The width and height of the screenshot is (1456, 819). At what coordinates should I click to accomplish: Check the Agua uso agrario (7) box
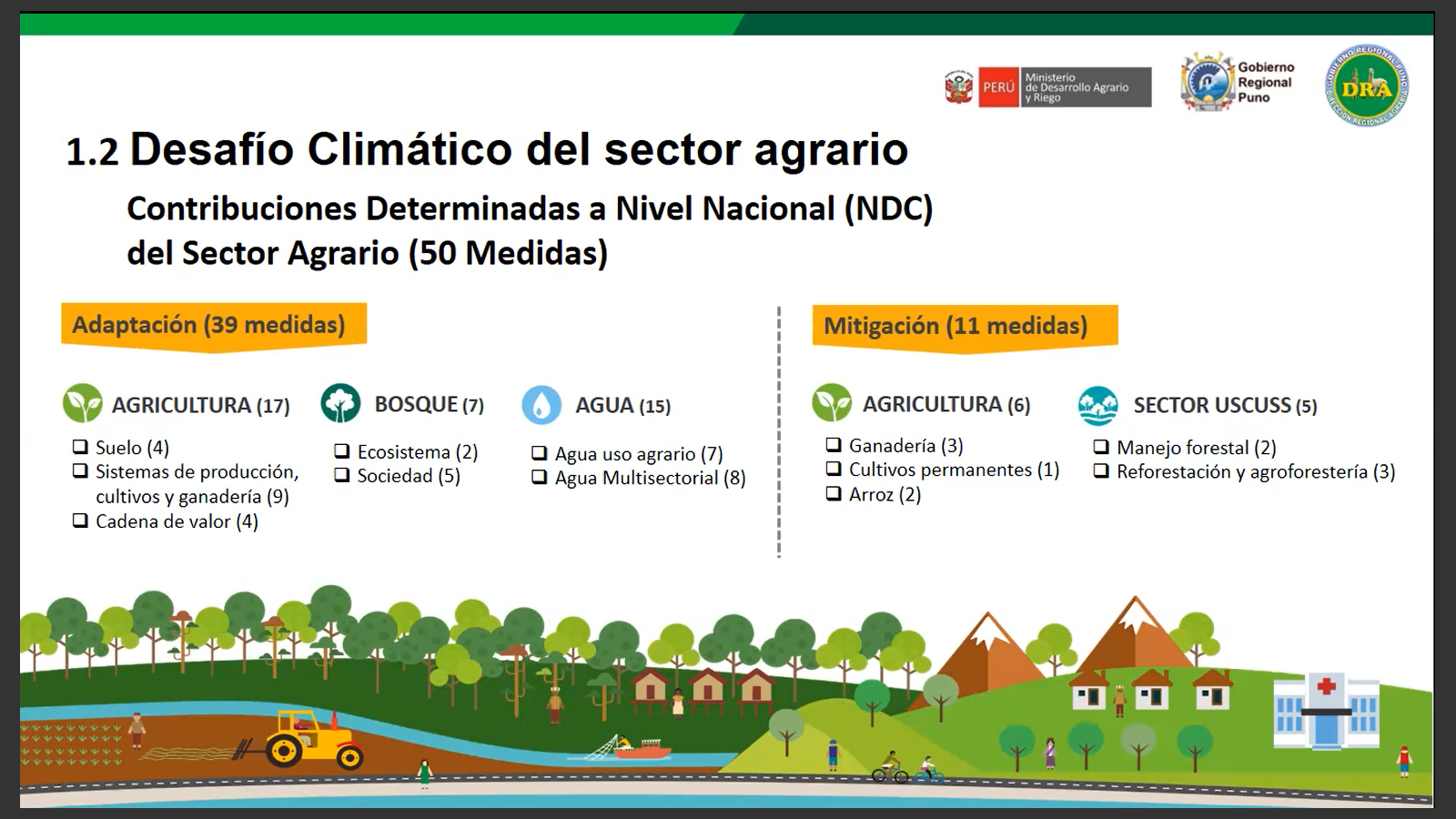(x=540, y=453)
